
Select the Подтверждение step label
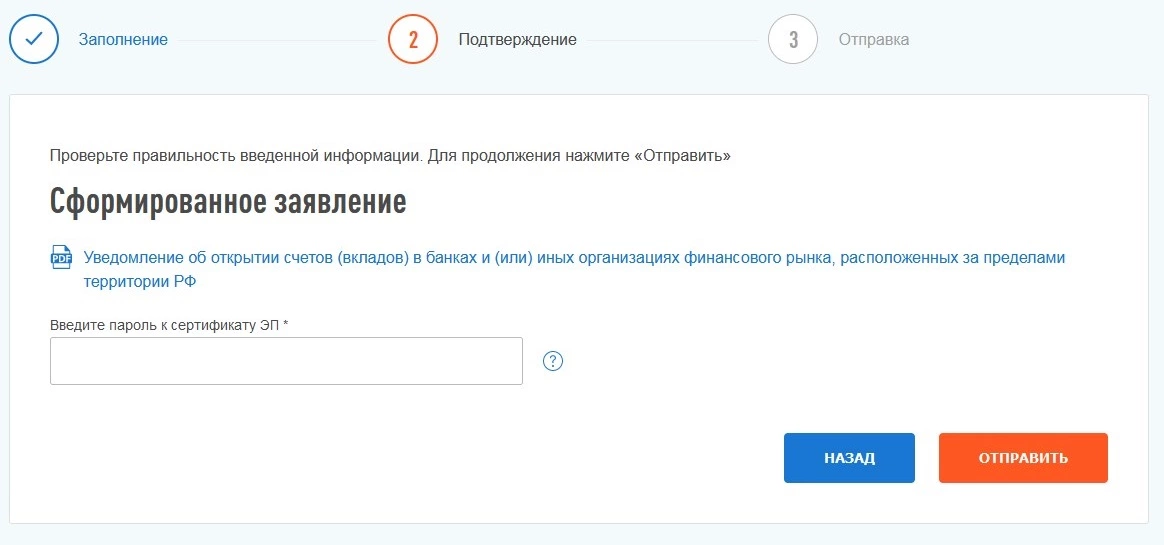click(x=517, y=39)
